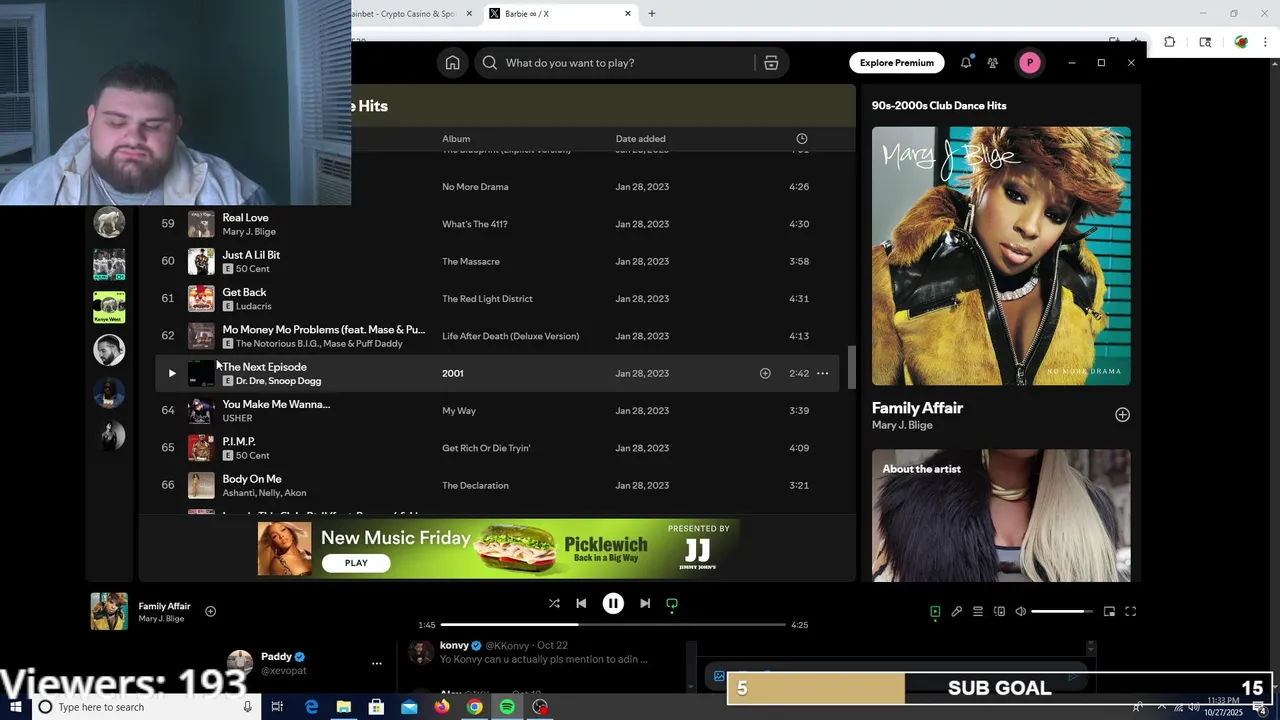Open the Friend Activity icon
The height and width of the screenshot is (720, 1280).
[993, 63]
